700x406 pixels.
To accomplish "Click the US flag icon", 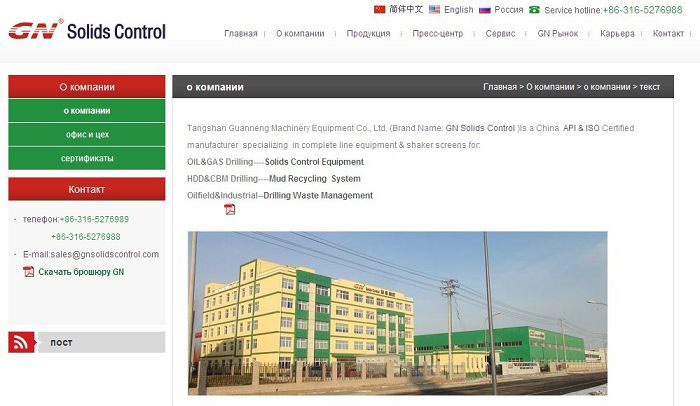I will pos(435,9).
